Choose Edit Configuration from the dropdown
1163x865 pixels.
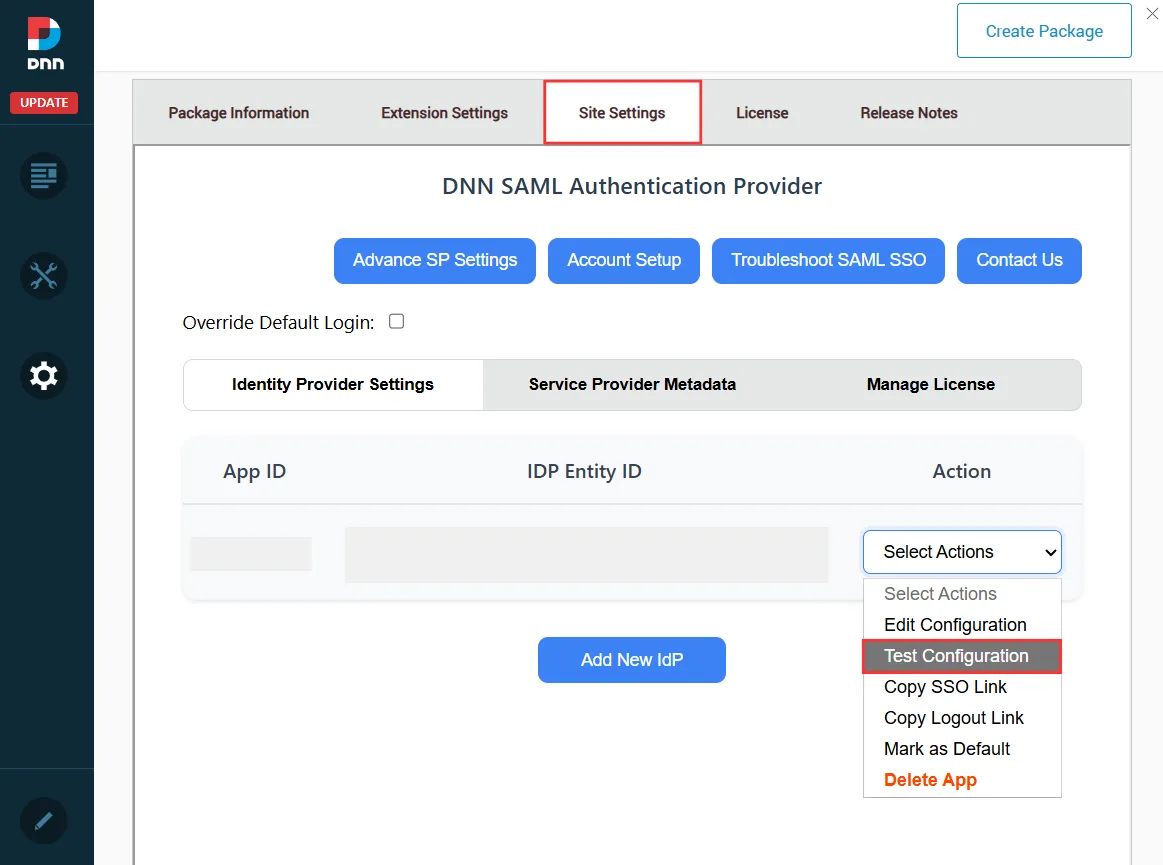962,625
